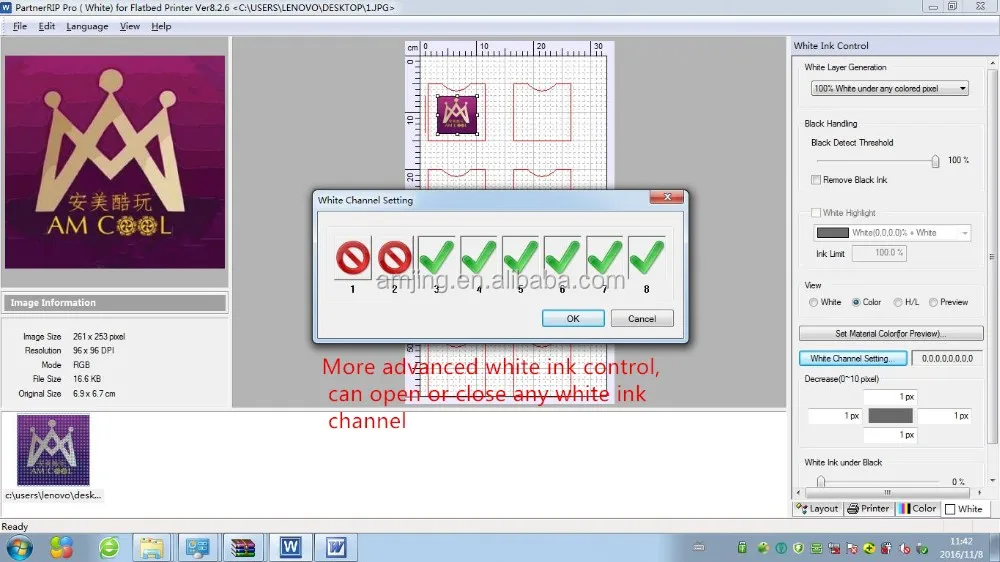The height and width of the screenshot is (562, 1000).
Task: Switch to White tab
Action: click(x=964, y=508)
